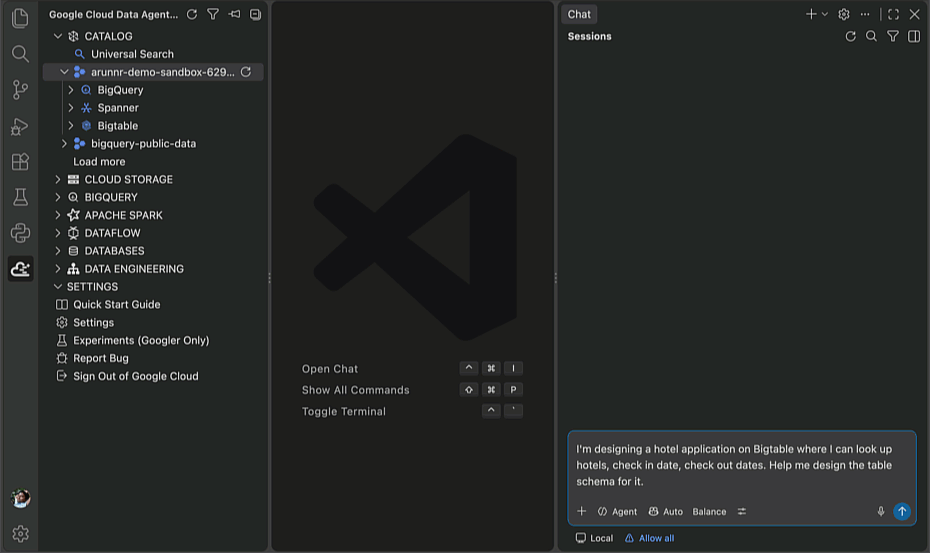Open Settings item under SETTINGS

pos(93,323)
